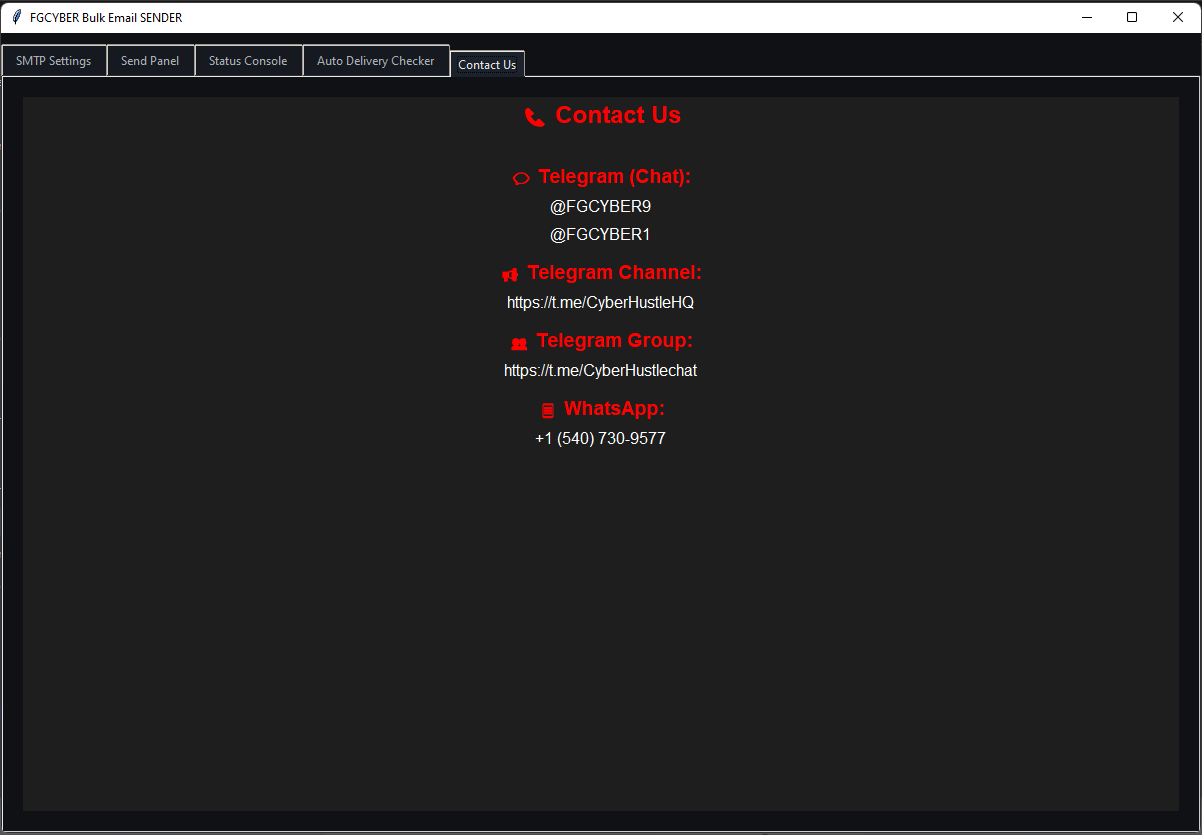Minimize the FGCYBER application window
This screenshot has height=835, width=1202.
click(x=1086, y=17)
